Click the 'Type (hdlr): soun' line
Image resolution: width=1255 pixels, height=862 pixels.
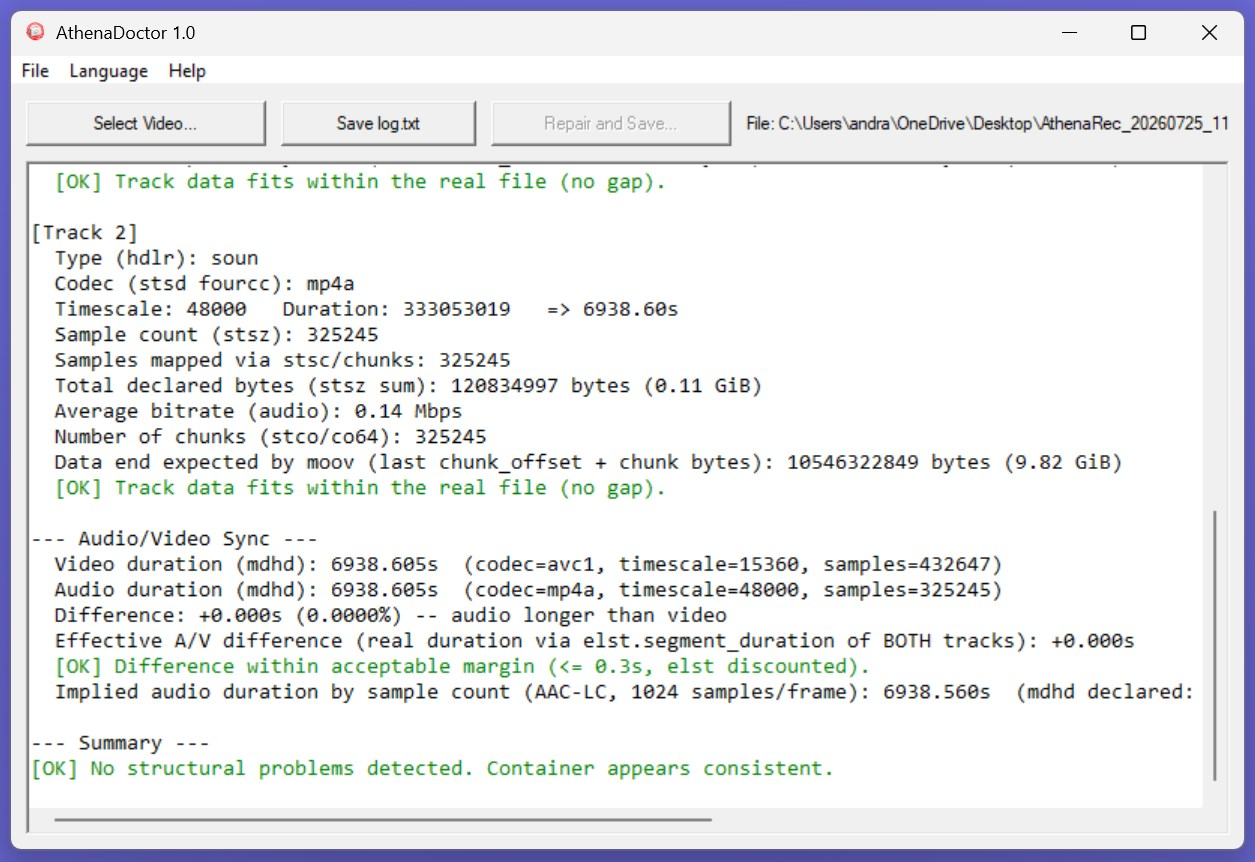(x=156, y=258)
